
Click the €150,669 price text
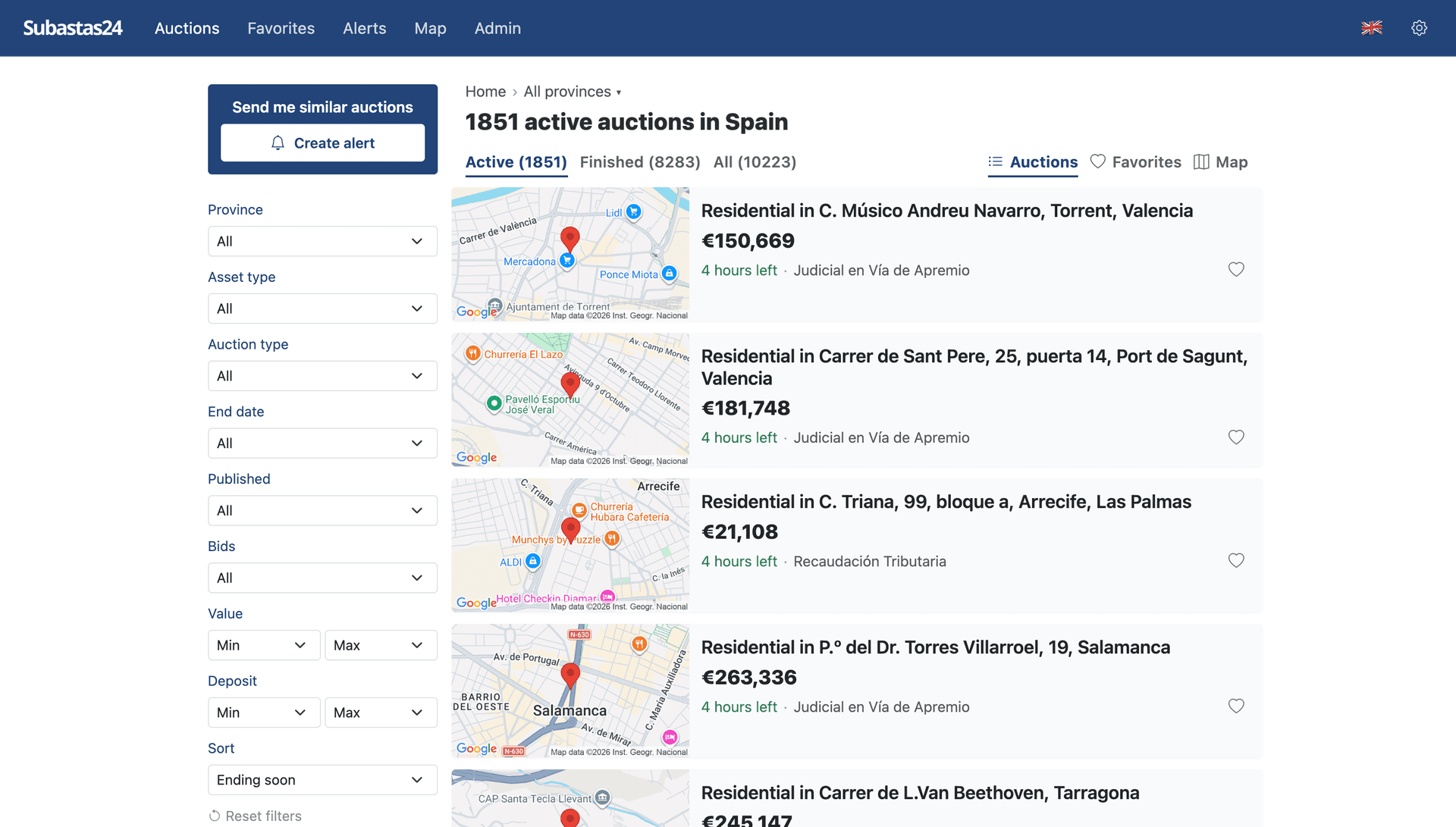tap(748, 241)
